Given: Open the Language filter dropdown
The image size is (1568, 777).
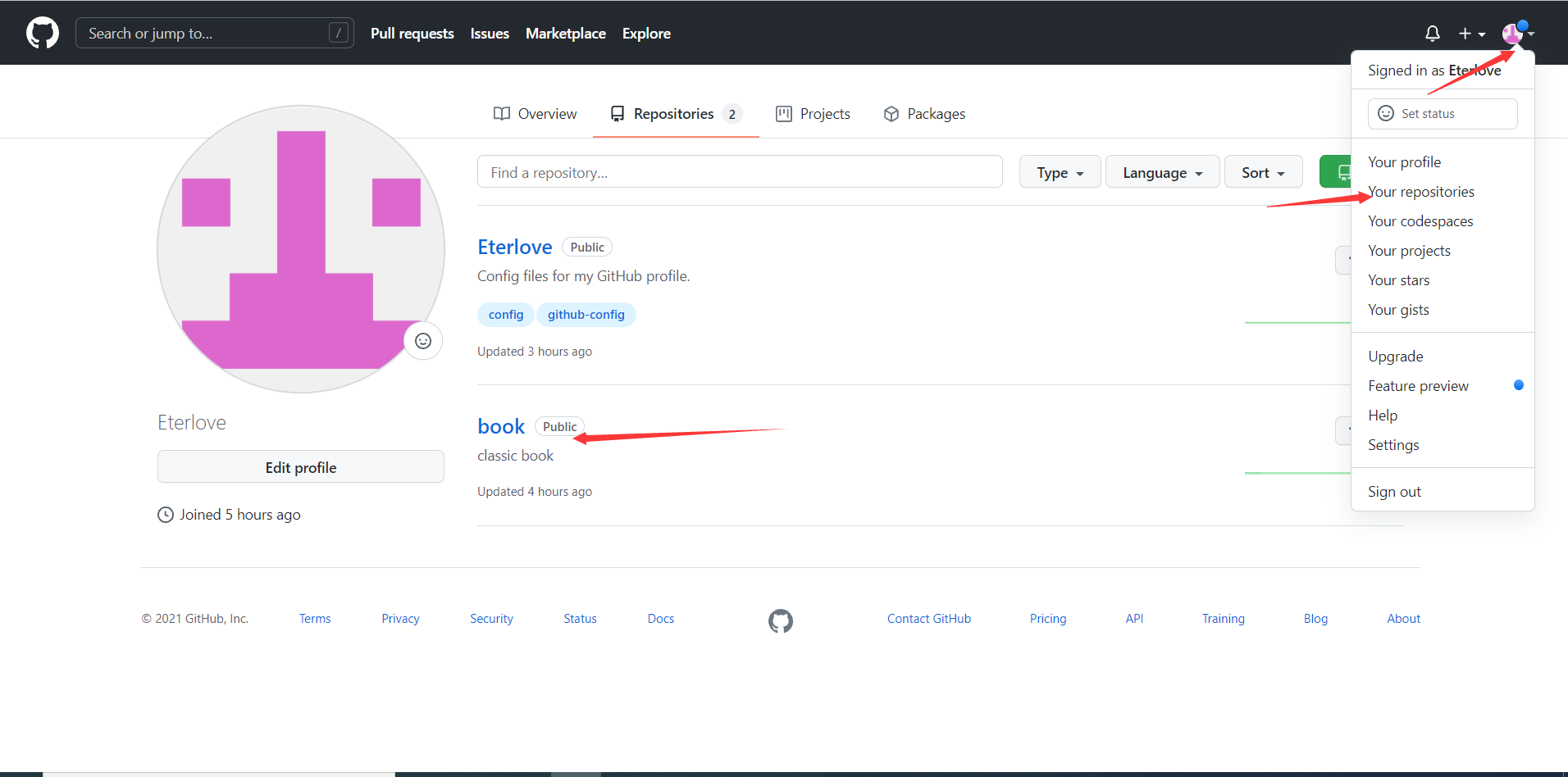Looking at the screenshot, I should [x=1162, y=172].
